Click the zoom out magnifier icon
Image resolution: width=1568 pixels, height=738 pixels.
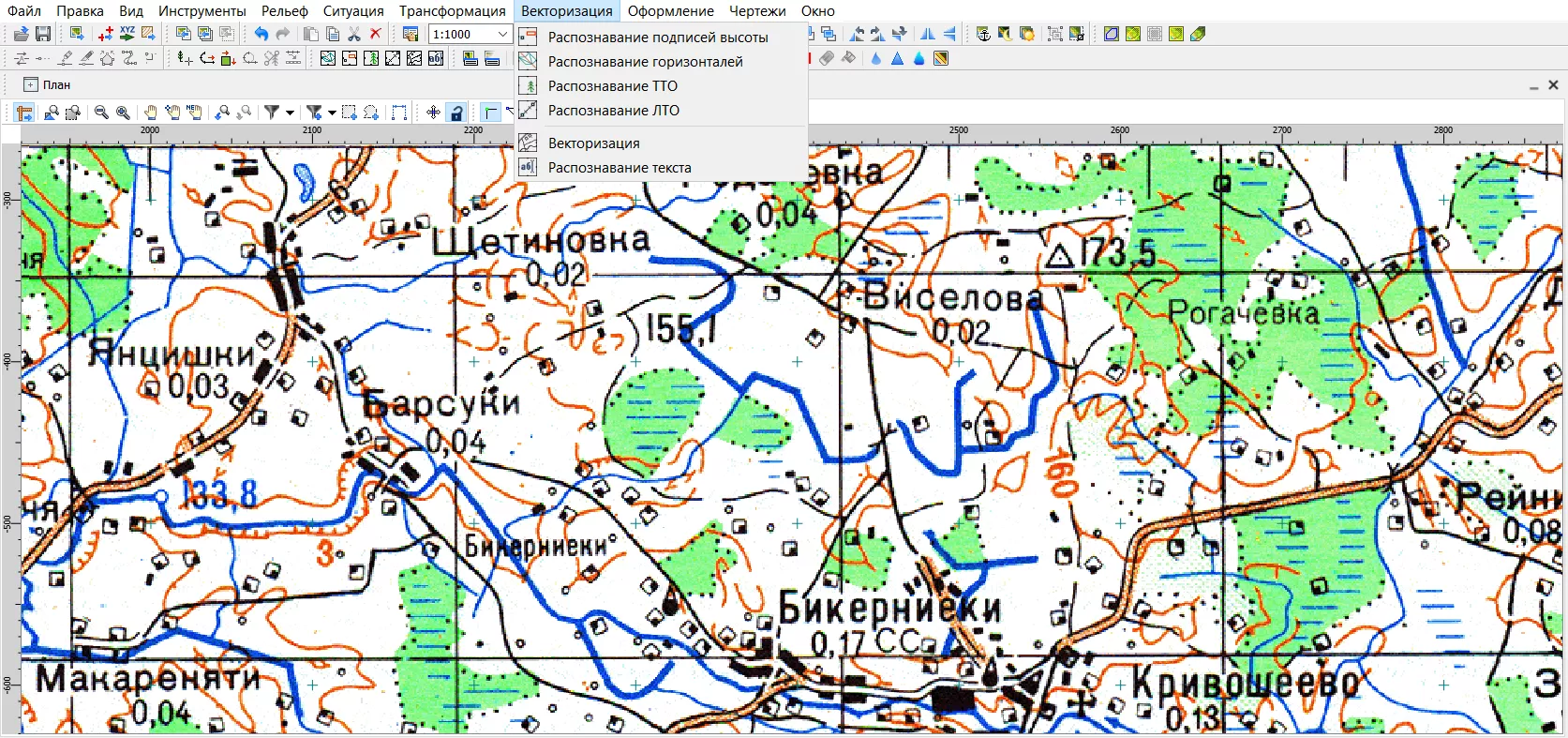101,113
